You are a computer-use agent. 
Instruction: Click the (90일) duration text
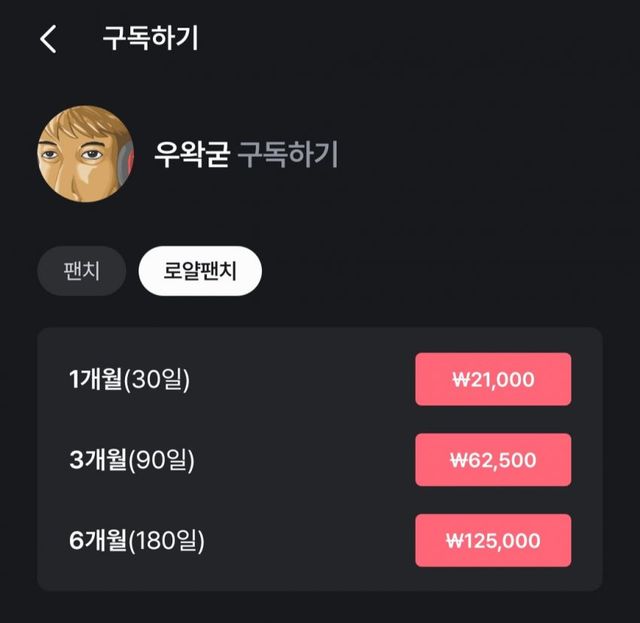click(162, 460)
